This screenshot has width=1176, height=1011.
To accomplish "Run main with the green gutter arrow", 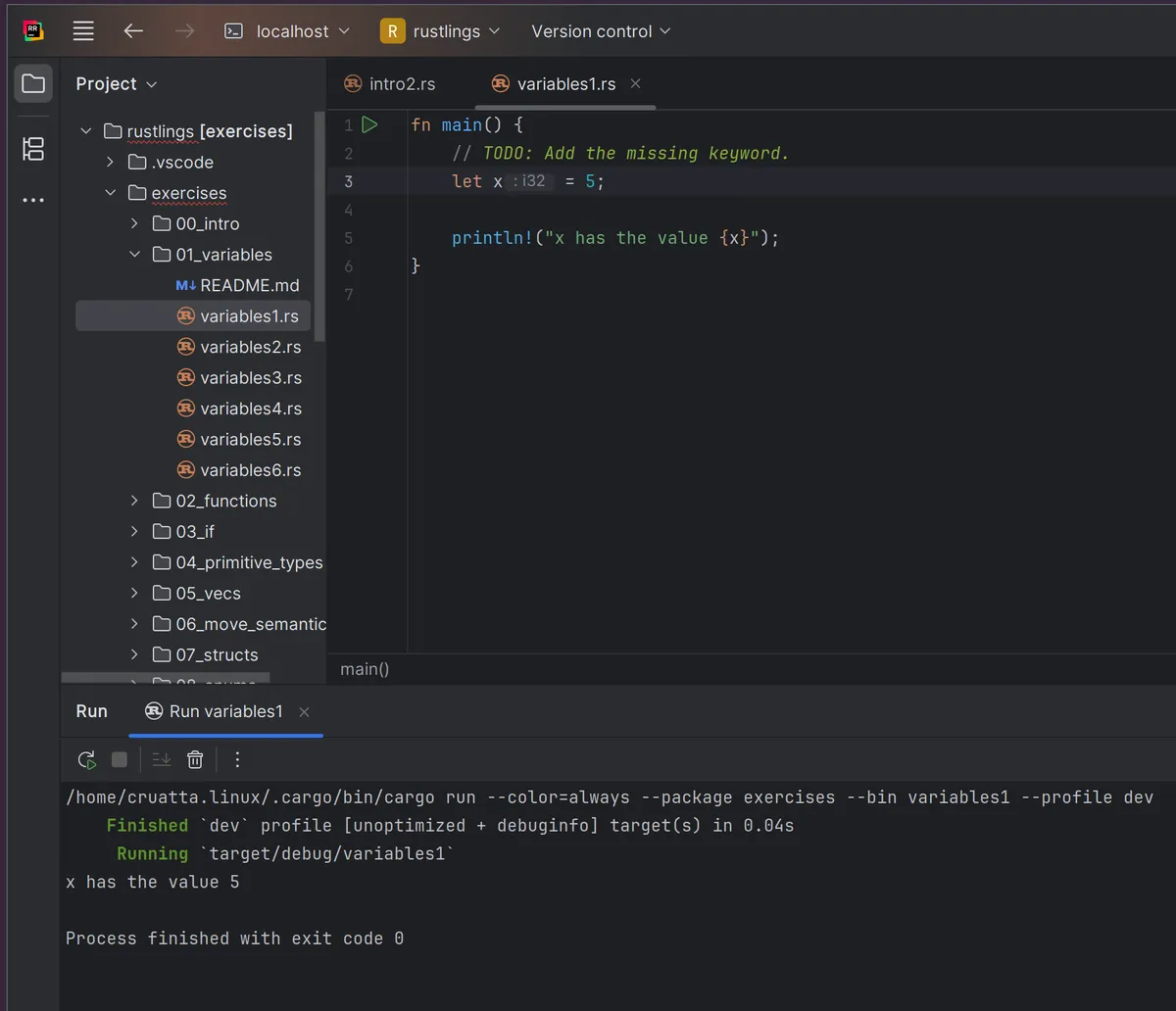I will (x=369, y=124).
